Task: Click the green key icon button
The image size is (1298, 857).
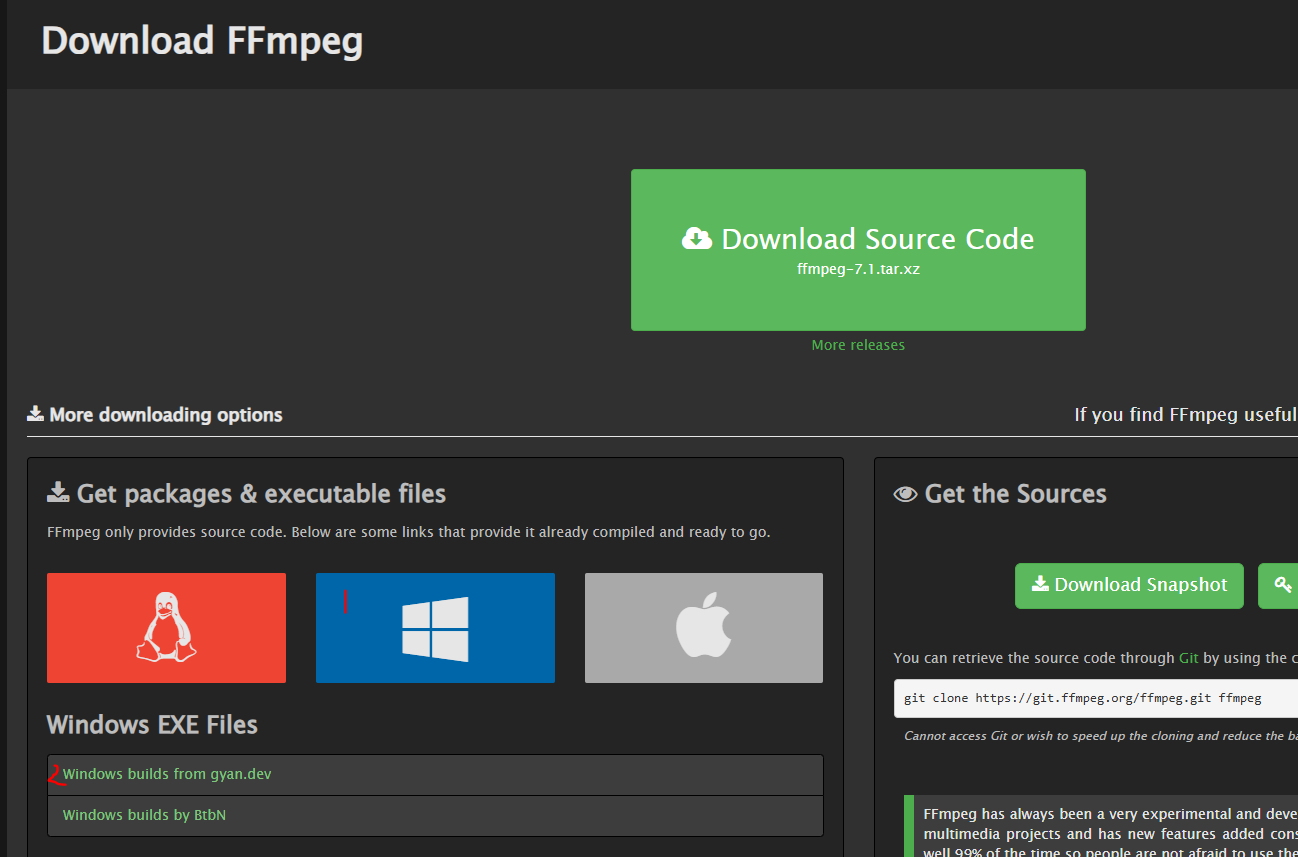Action: coord(1279,586)
